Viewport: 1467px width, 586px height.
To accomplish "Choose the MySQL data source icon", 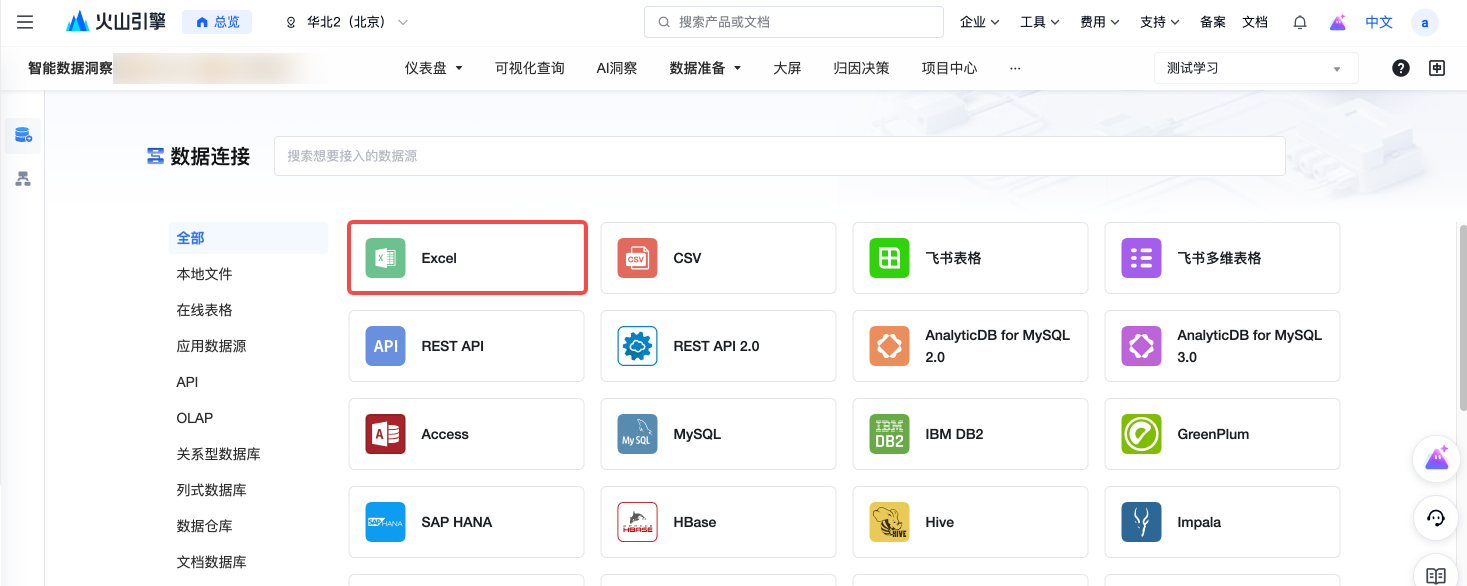I will [637, 434].
